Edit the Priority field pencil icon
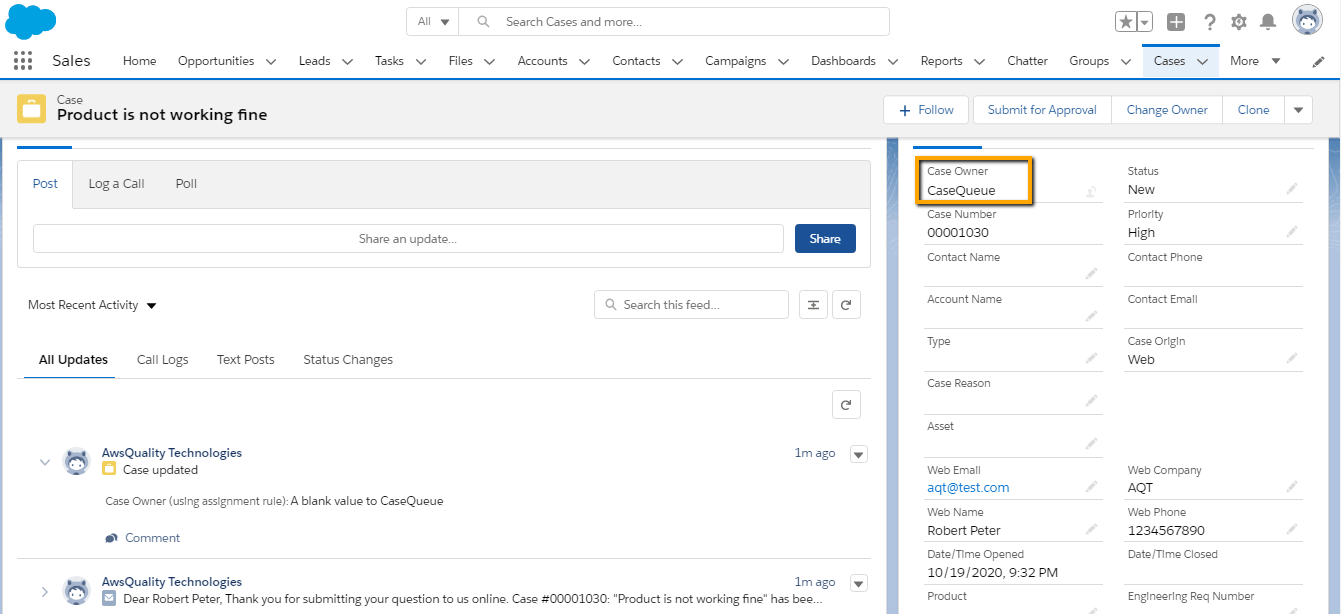The height and width of the screenshot is (614, 1341). point(1292,232)
